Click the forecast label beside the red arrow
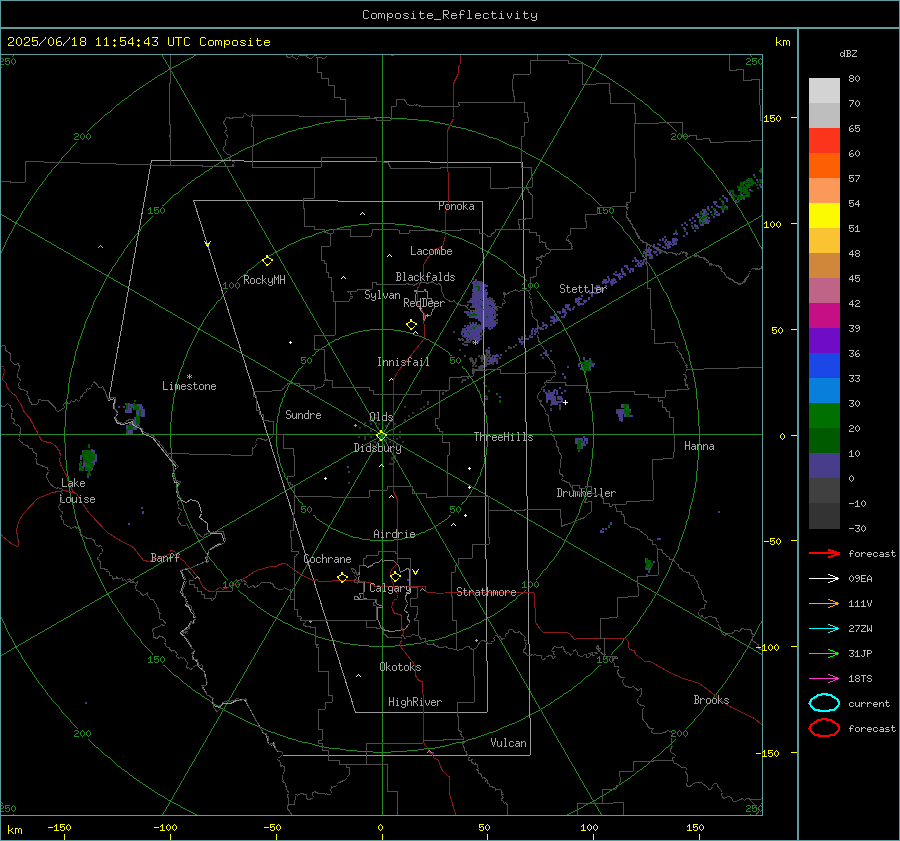This screenshot has height=841, width=900. [x=872, y=553]
